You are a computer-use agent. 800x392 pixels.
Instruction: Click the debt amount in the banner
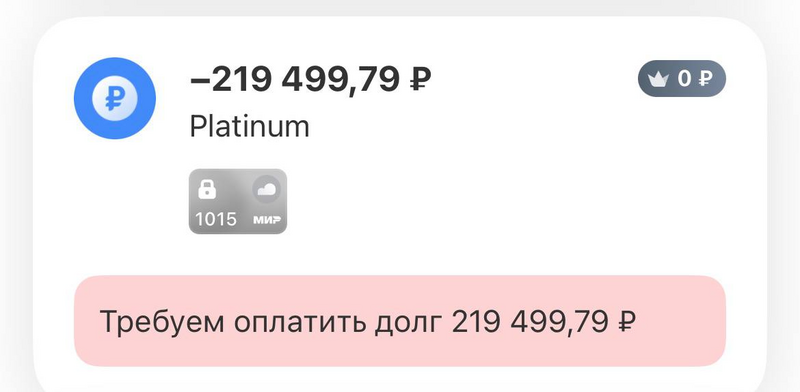(x=543, y=322)
